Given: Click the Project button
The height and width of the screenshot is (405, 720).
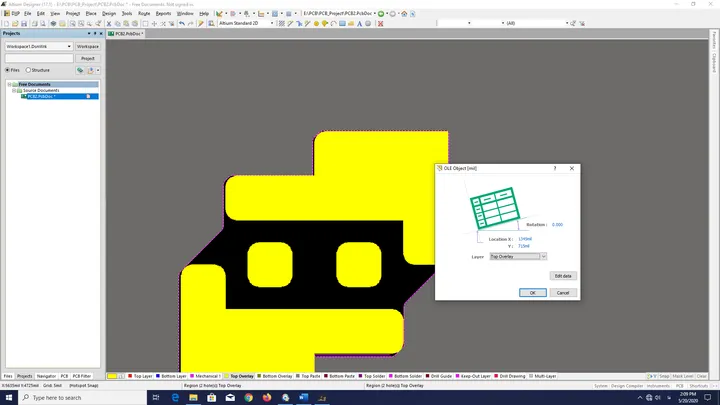Looking at the screenshot, I should tap(88, 58).
